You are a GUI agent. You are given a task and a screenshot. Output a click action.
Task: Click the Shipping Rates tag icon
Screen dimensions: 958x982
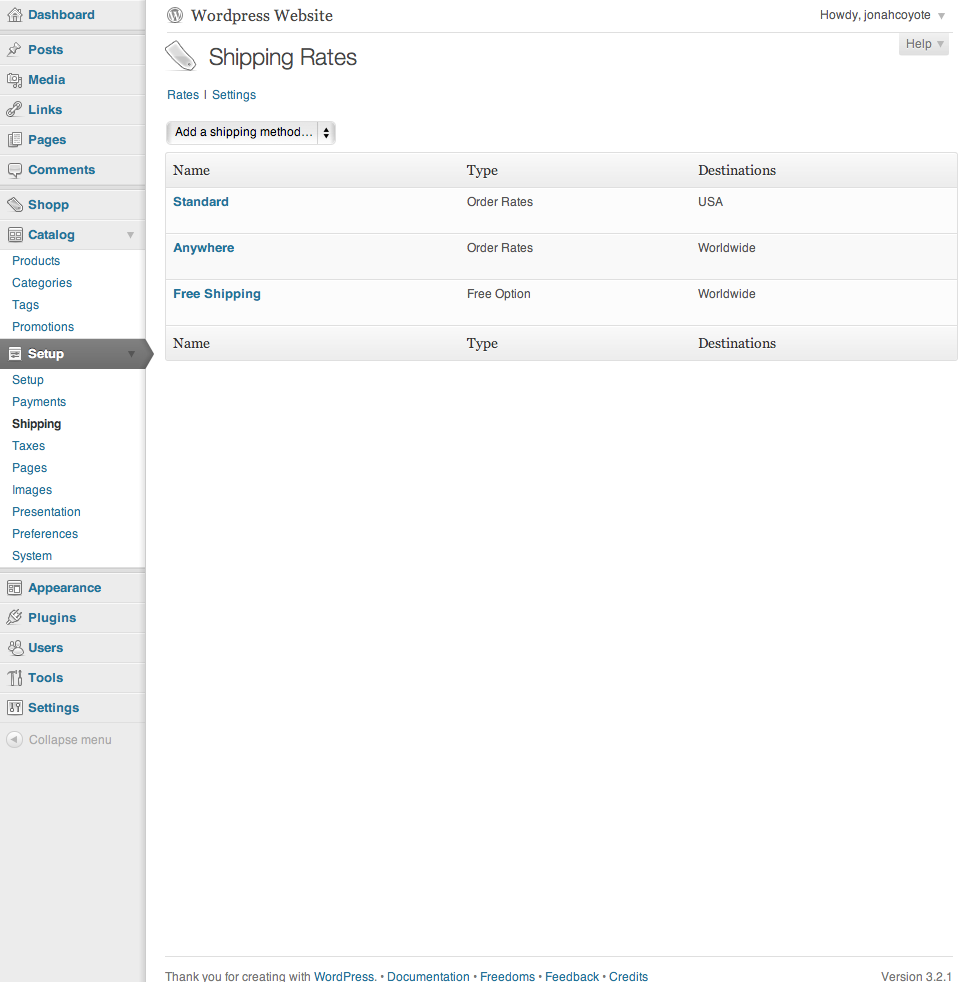coord(181,56)
